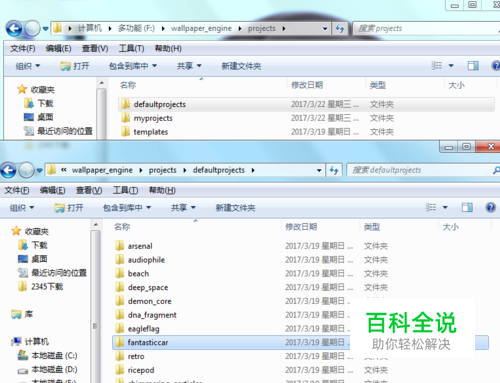Go back in the projects window

[x=14, y=29]
